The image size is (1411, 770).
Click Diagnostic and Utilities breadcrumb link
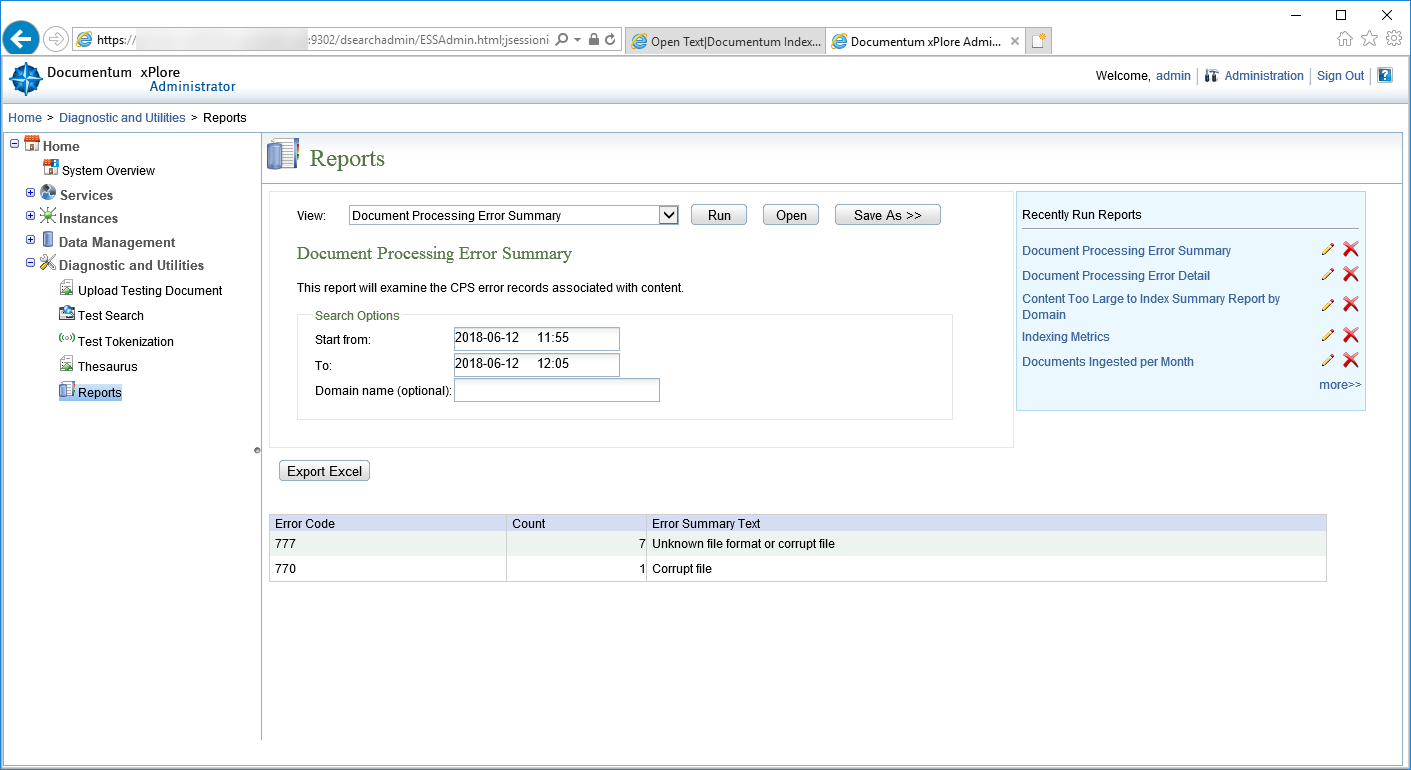click(x=122, y=118)
